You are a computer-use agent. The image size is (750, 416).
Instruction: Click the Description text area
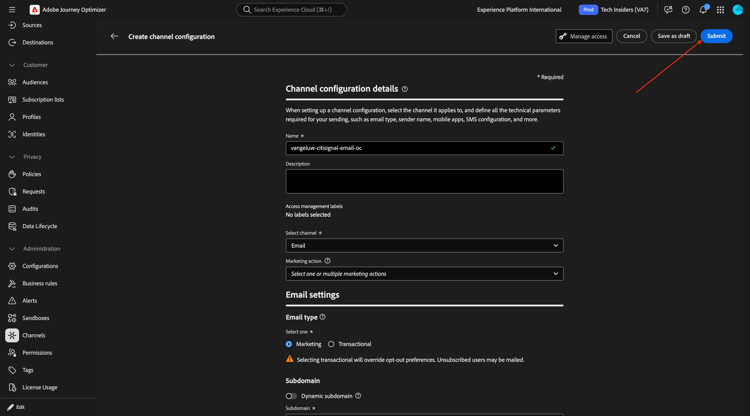[x=424, y=181]
